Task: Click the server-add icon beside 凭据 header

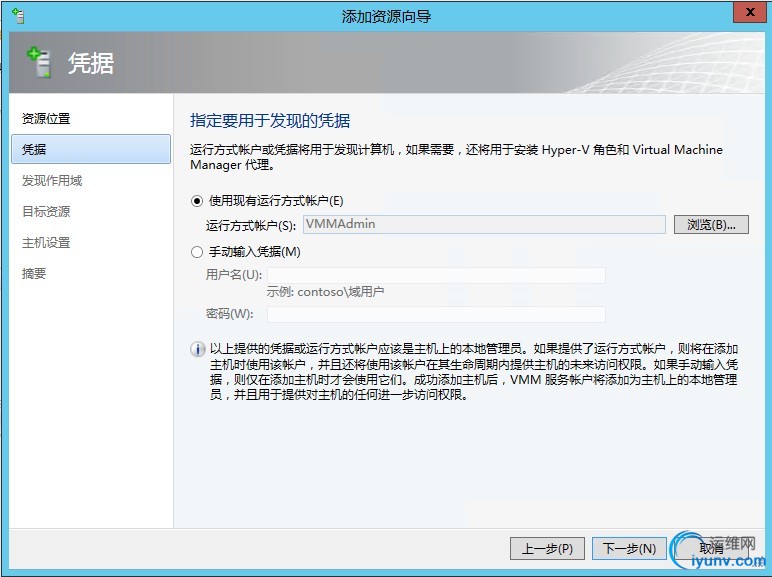Action: tap(39, 62)
